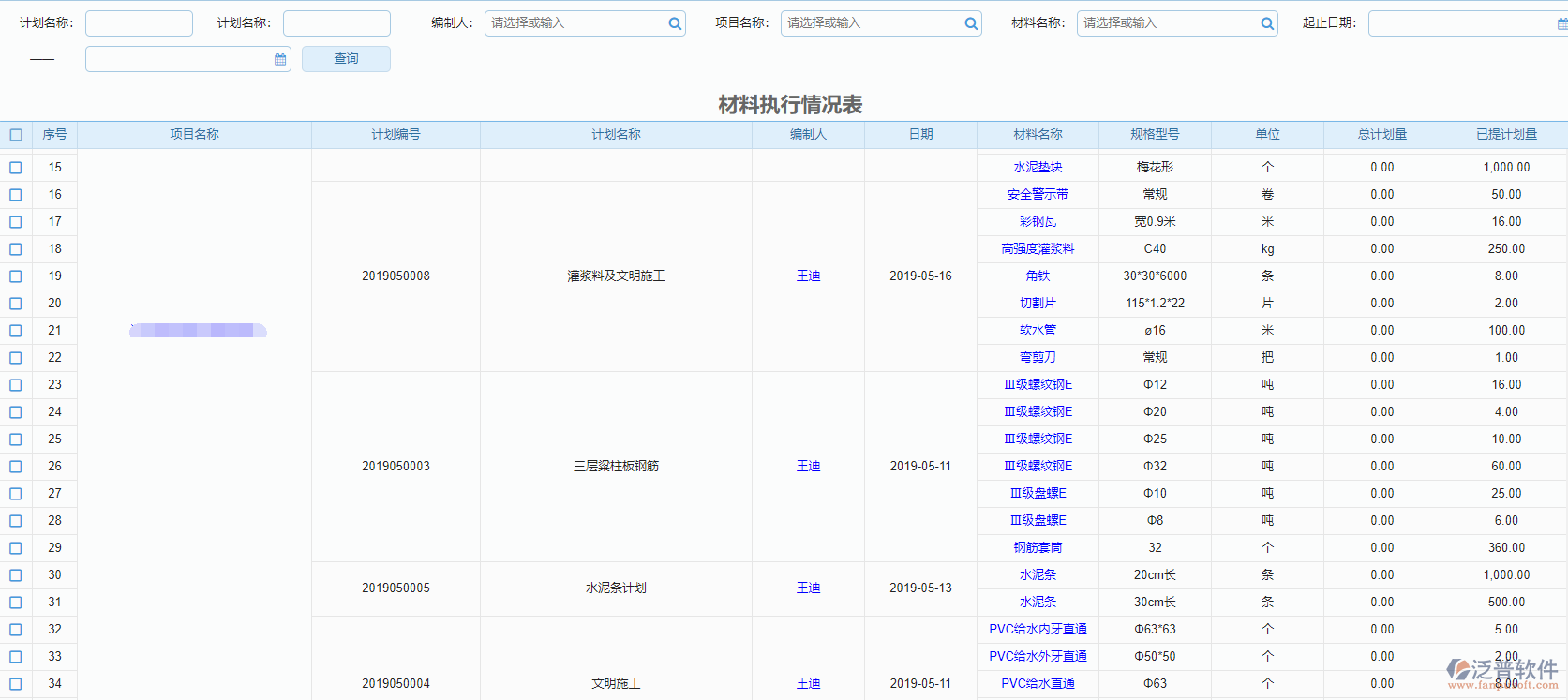Select plan number 2019050008 cell
1568x700 pixels.
point(396,276)
